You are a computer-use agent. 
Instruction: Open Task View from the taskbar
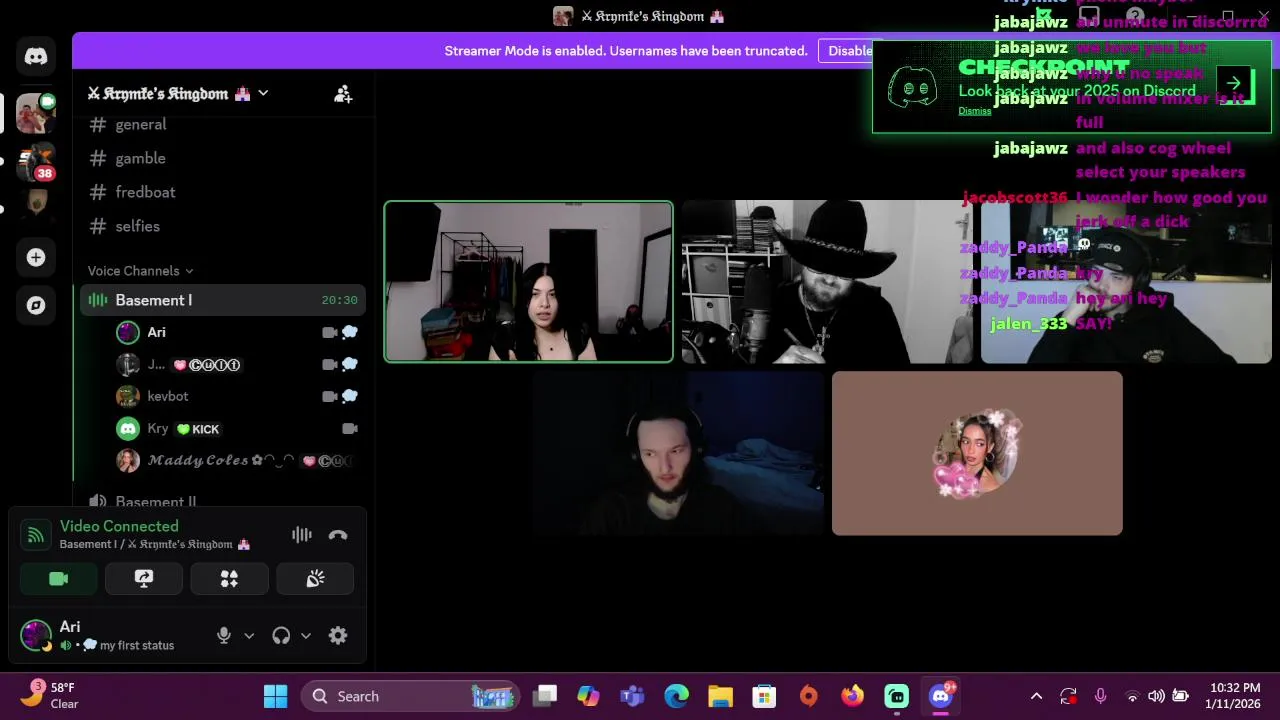coord(545,696)
